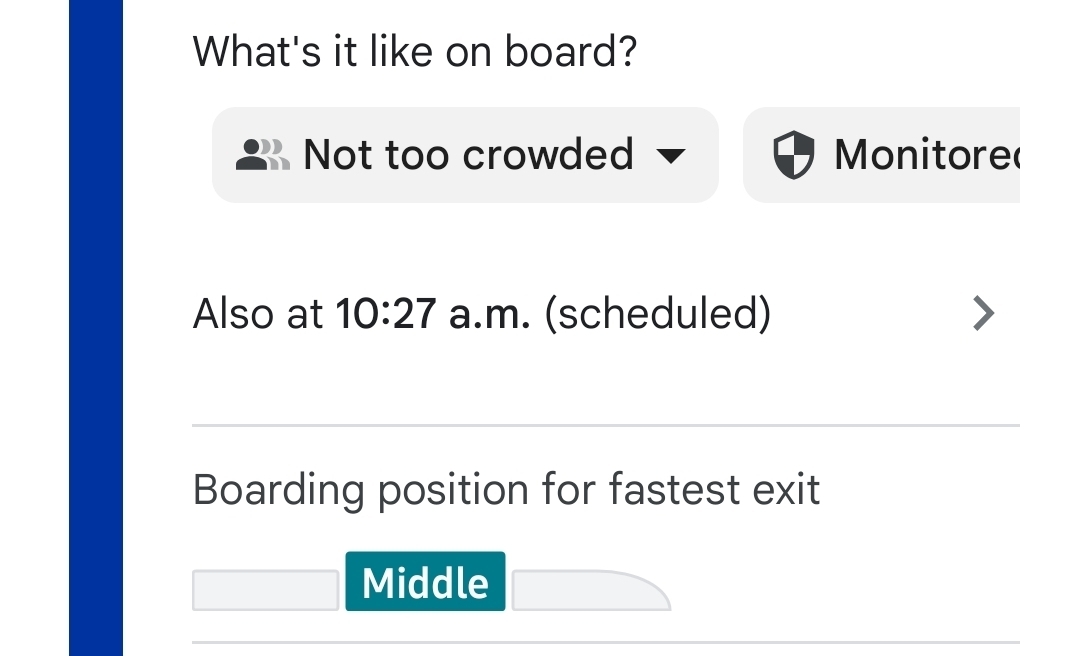The height and width of the screenshot is (656, 1080).
Task: Click the bold 10:27 a.m. time
Action: [432, 314]
